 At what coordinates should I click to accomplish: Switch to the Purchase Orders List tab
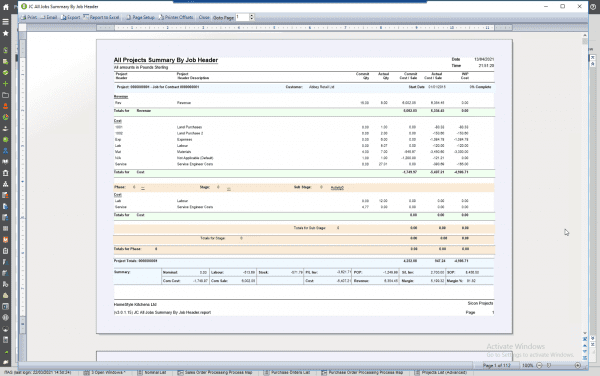point(287,372)
